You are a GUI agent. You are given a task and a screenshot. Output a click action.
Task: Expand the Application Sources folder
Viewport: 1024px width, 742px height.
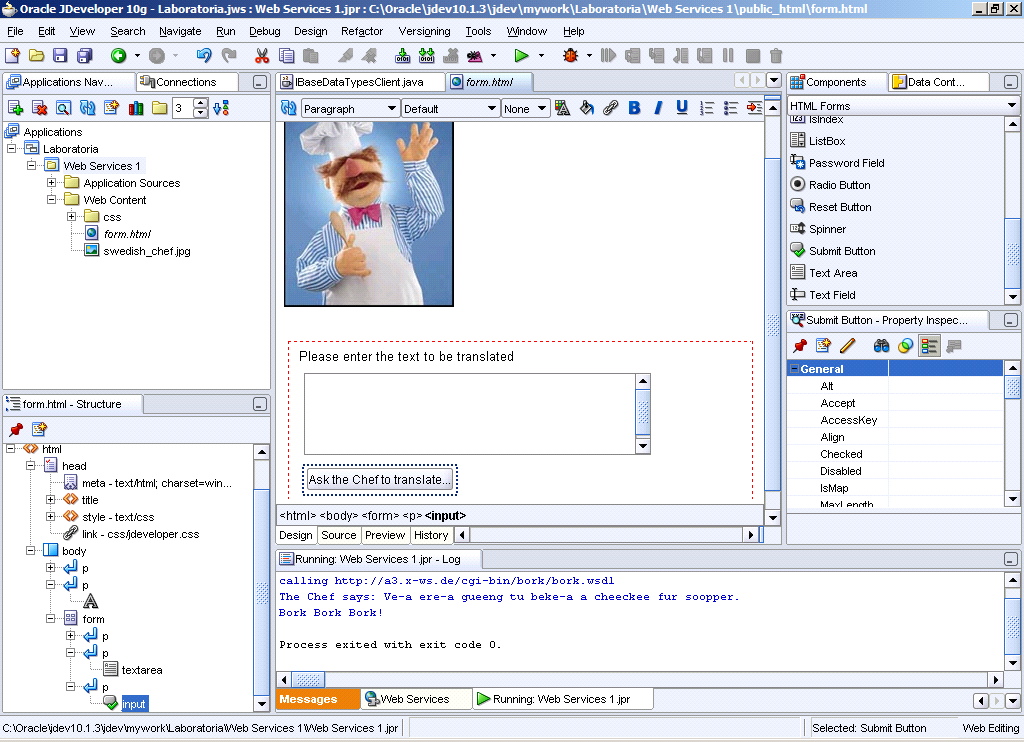52,183
